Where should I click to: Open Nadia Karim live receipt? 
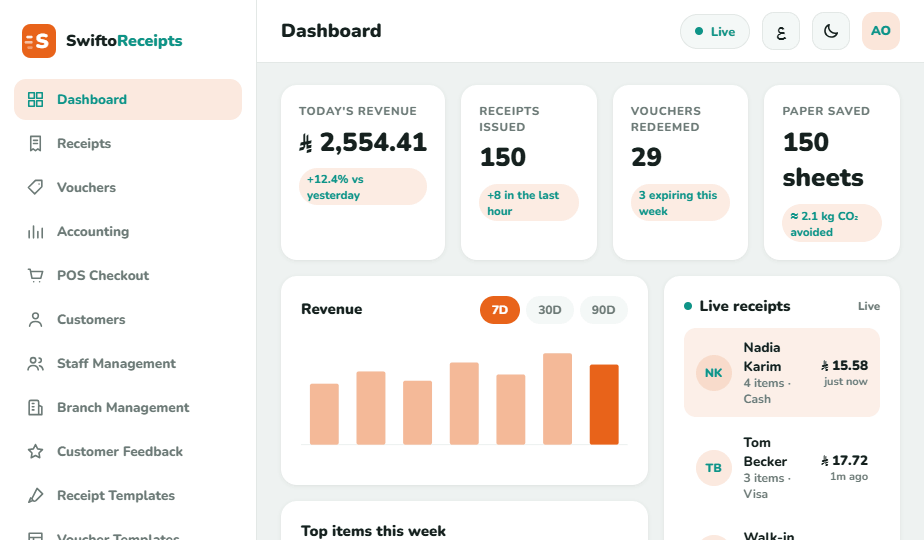[782, 373]
